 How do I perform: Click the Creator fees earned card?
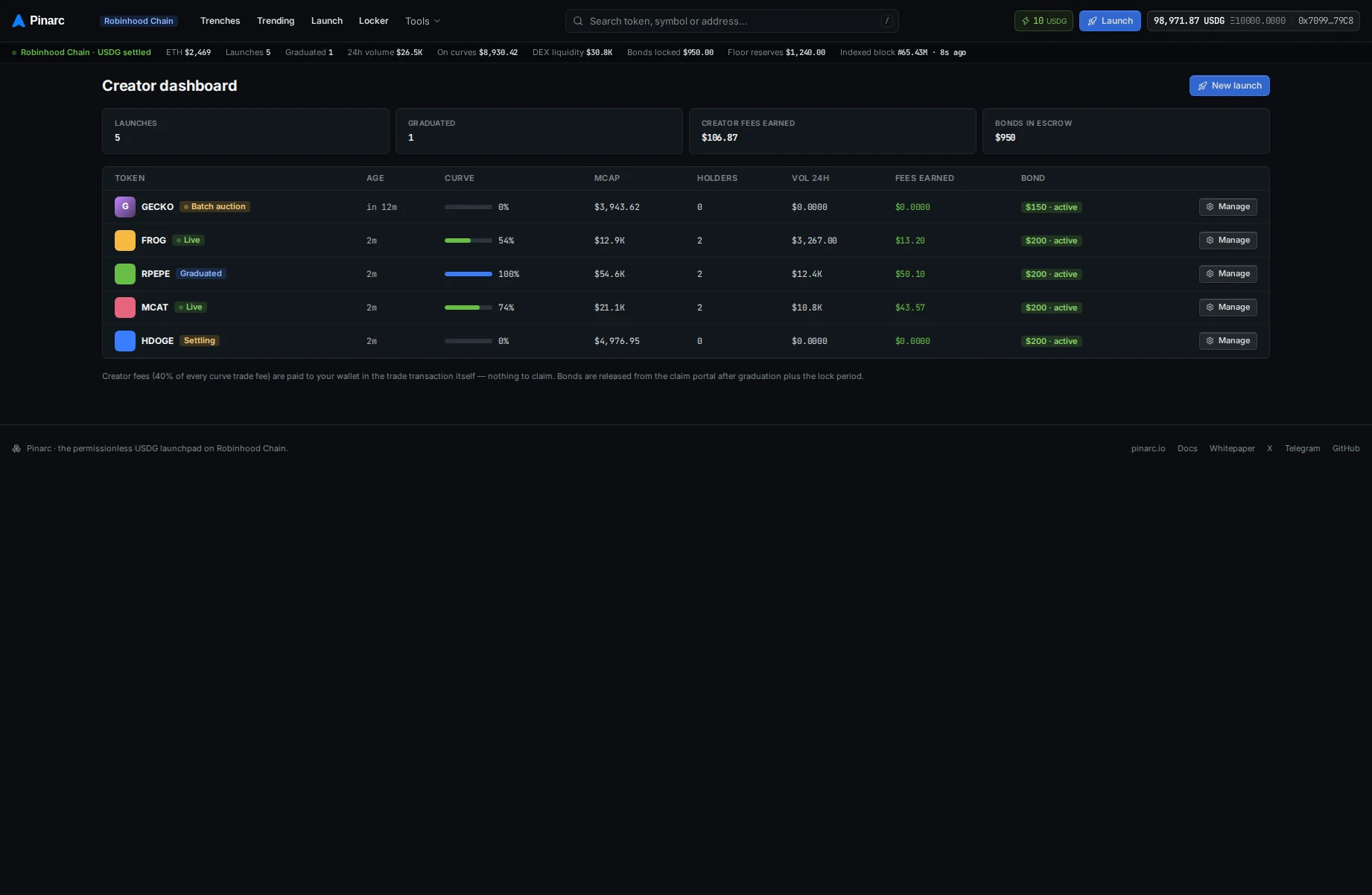pos(832,131)
